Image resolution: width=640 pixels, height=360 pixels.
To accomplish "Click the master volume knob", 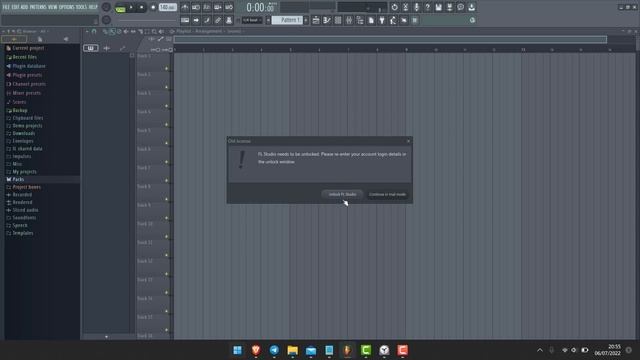I will [106, 7].
